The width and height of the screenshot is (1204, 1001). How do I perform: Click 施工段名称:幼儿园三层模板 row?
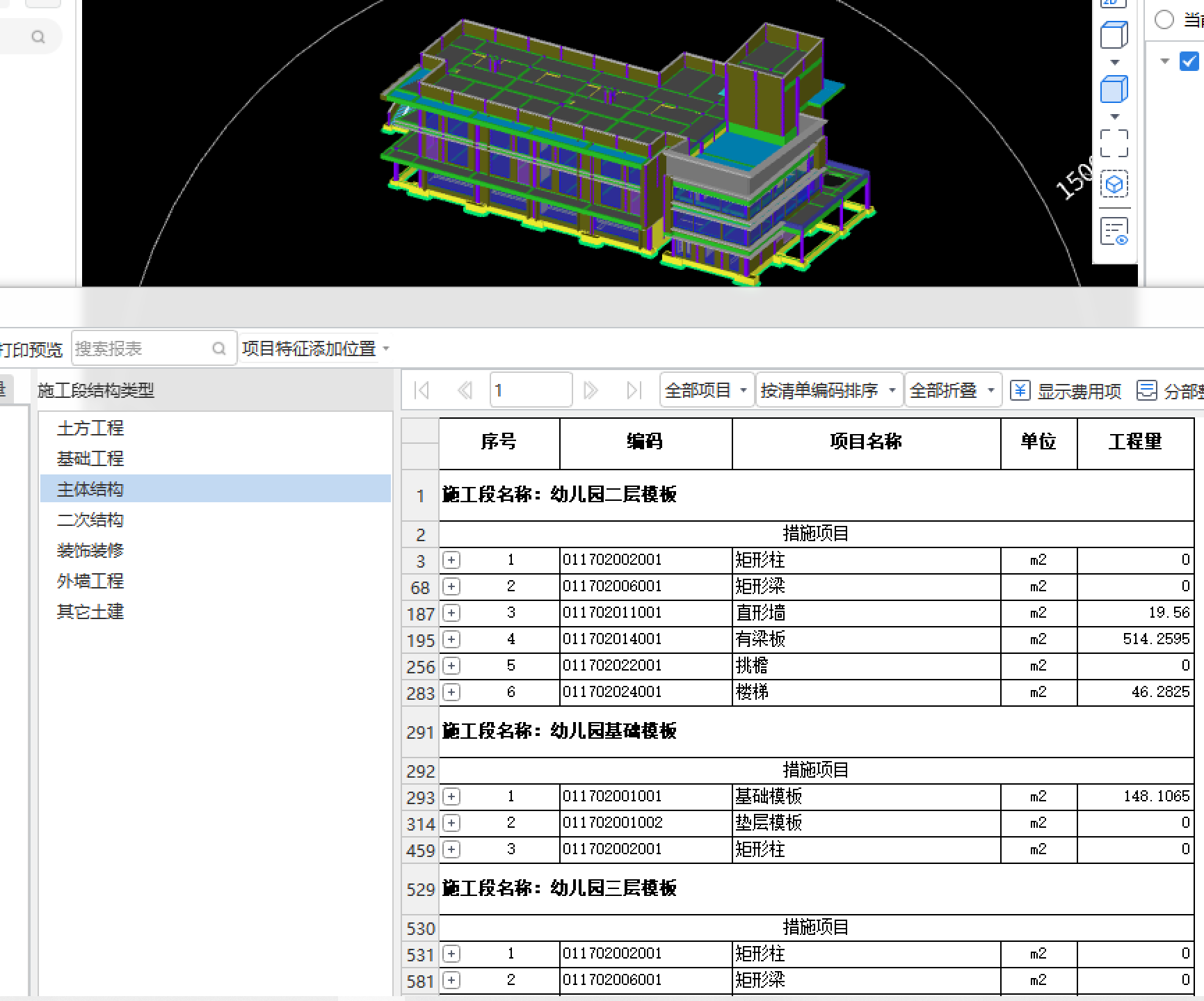817,889
